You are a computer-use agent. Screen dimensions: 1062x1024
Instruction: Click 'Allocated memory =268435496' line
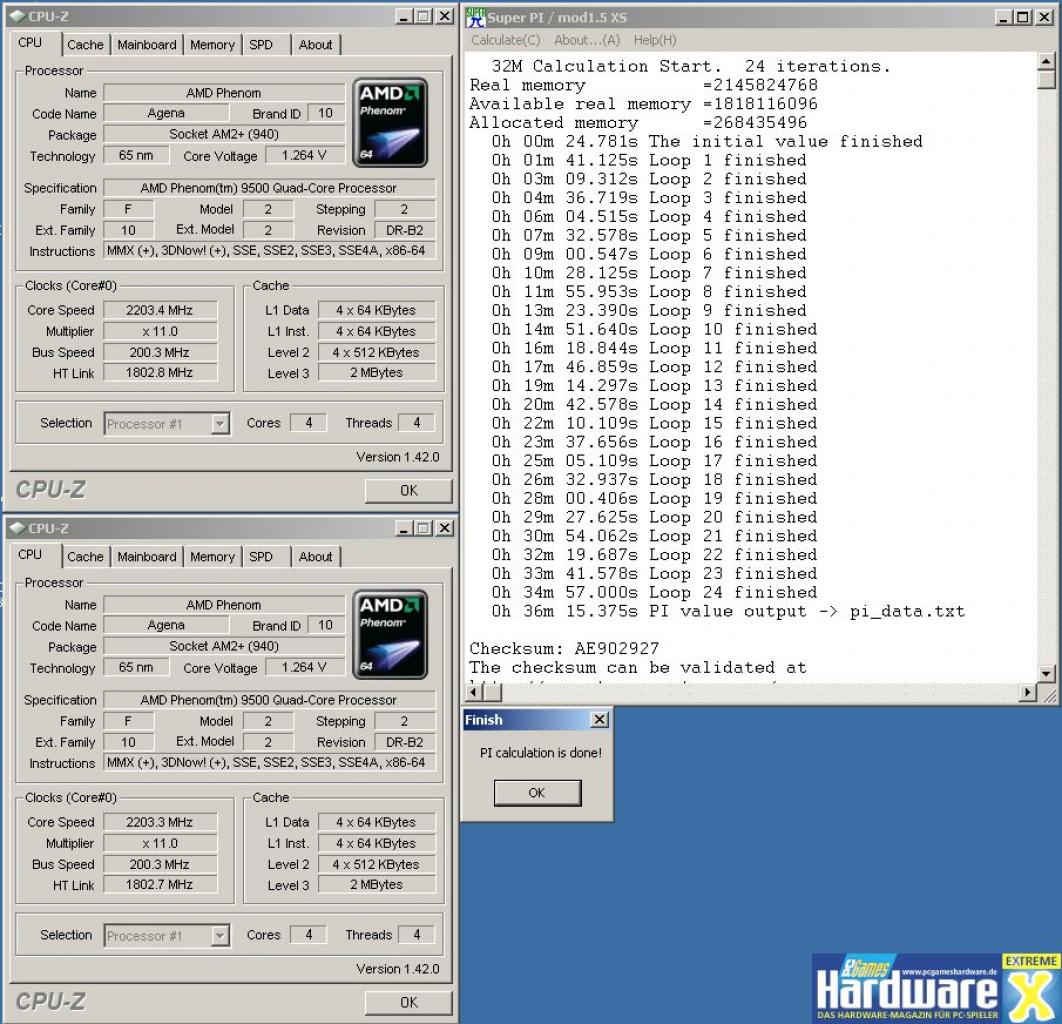click(x=638, y=123)
